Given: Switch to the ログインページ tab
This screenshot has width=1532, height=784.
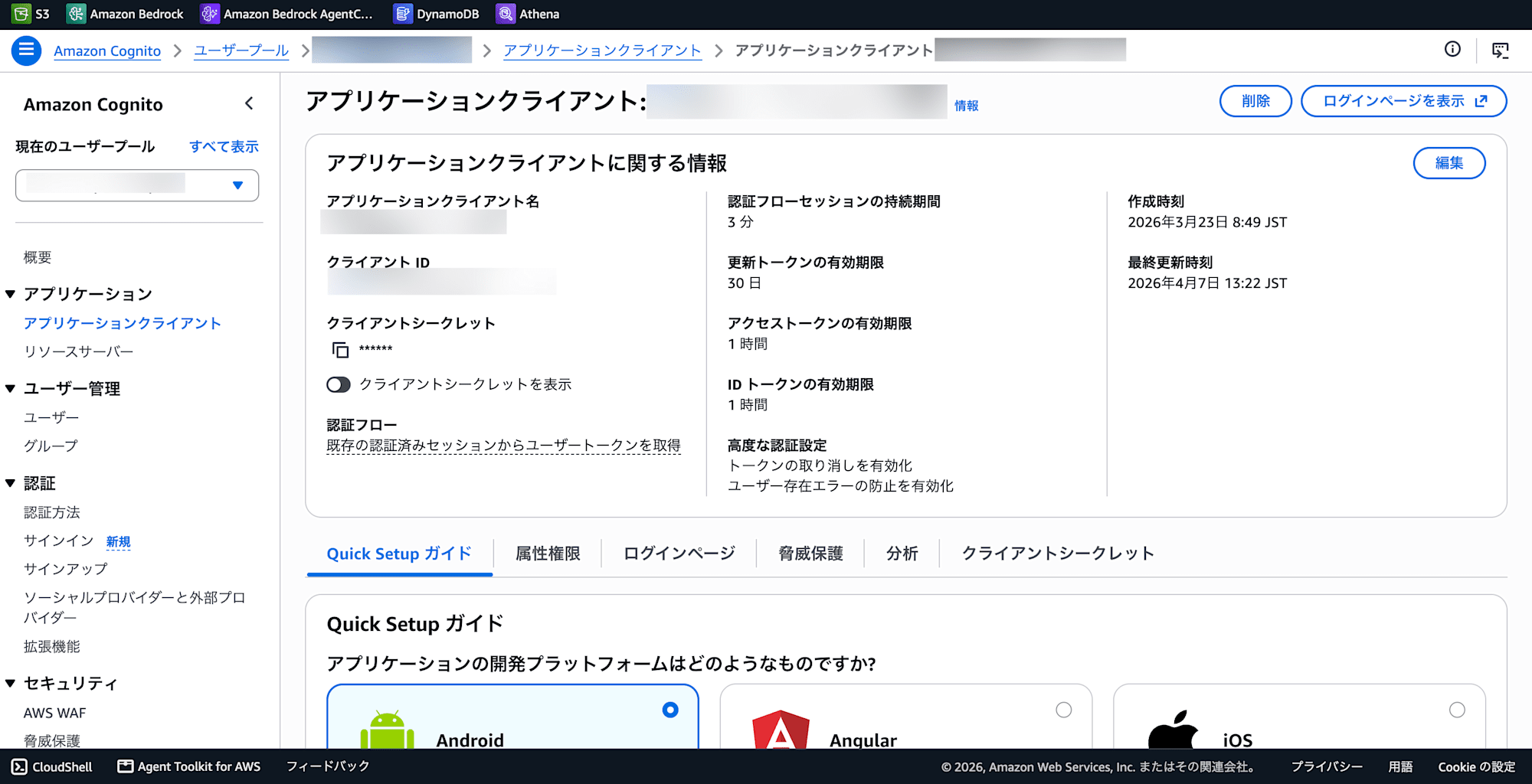Looking at the screenshot, I should tap(679, 554).
